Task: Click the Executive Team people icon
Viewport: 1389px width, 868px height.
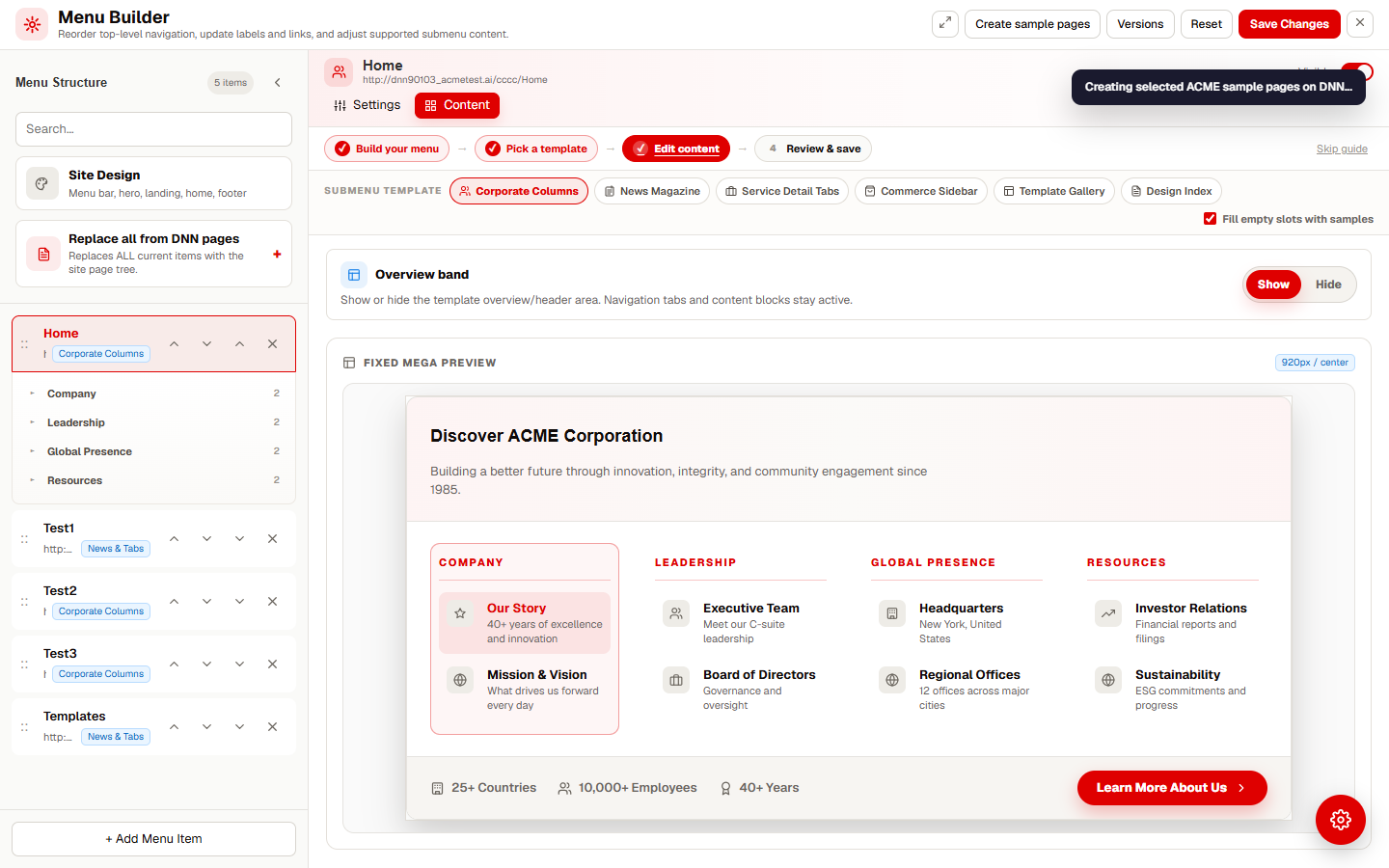Action: pyautogui.click(x=676, y=612)
